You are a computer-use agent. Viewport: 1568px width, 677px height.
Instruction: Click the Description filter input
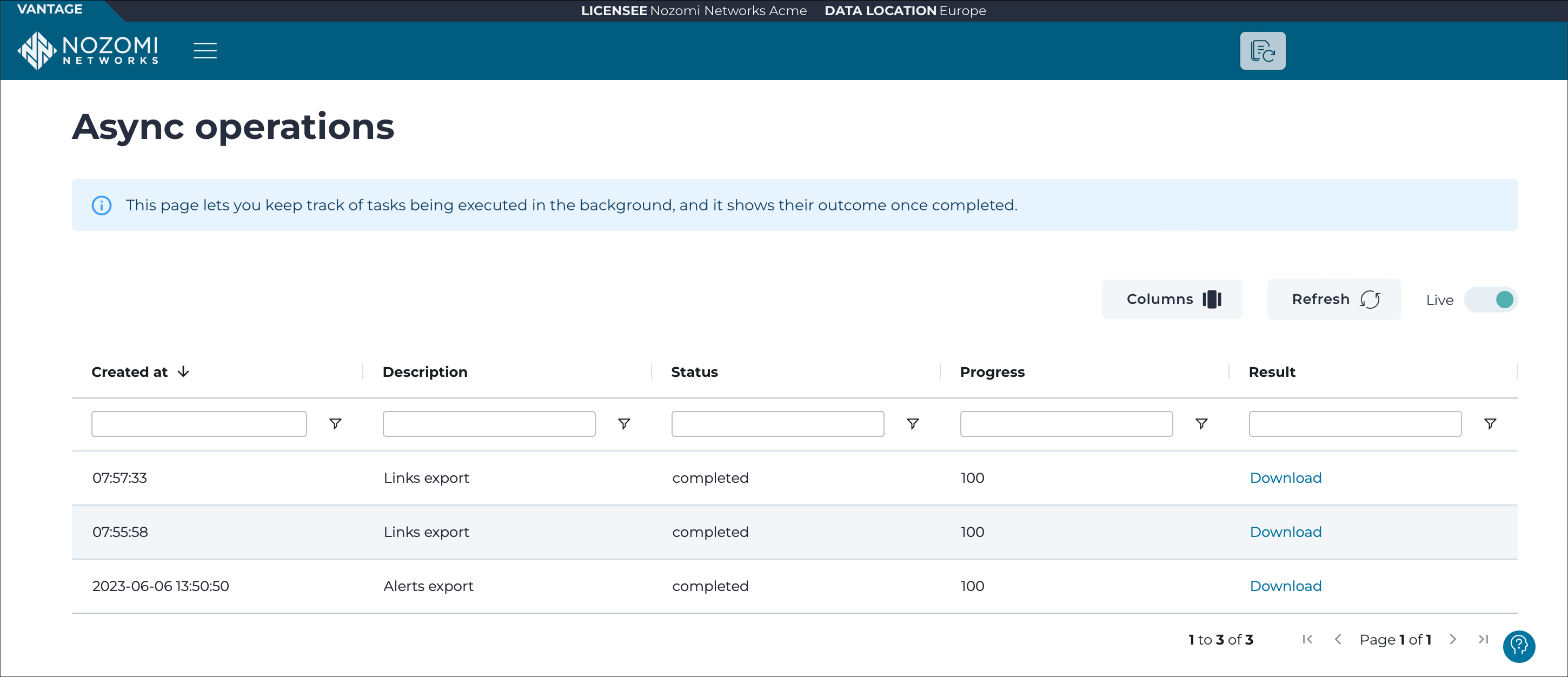(489, 424)
